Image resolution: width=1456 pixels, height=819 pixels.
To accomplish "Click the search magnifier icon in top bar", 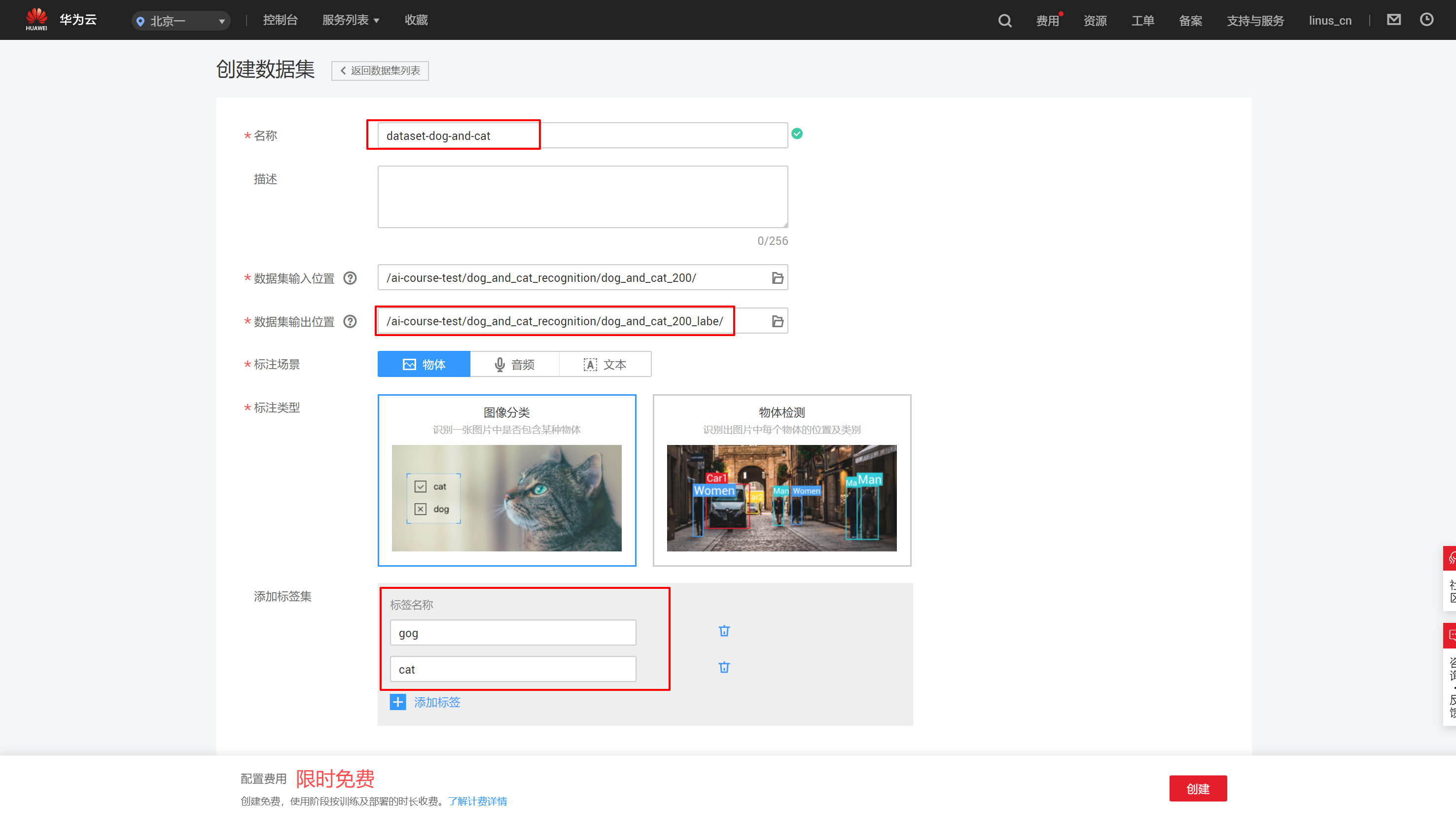I will (x=1004, y=20).
